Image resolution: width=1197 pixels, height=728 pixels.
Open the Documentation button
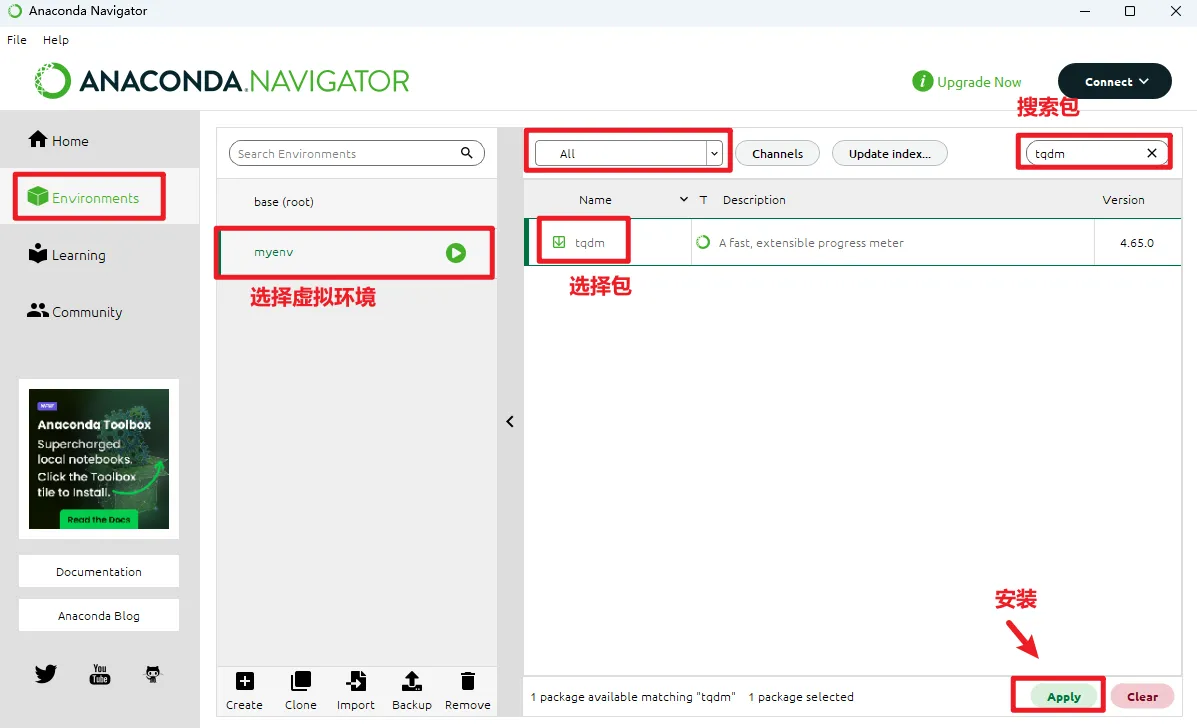point(98,572)
